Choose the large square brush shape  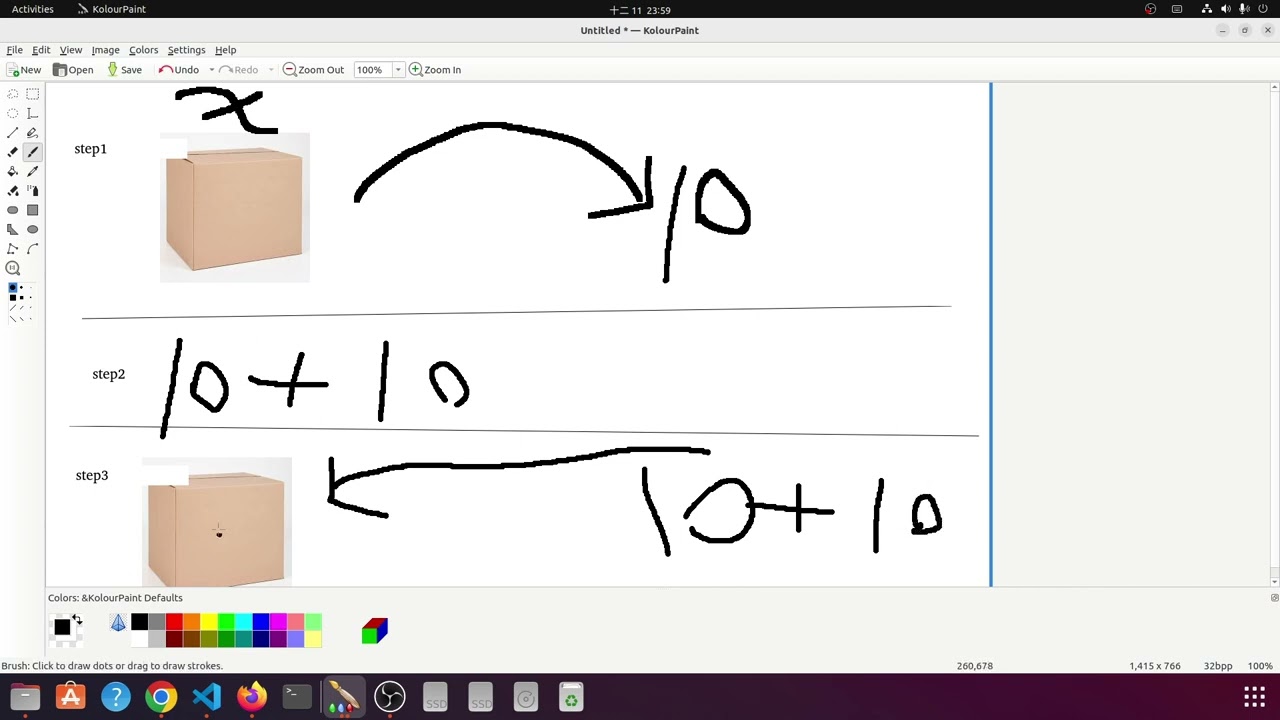pyautogui.click(x=13, y=298)
